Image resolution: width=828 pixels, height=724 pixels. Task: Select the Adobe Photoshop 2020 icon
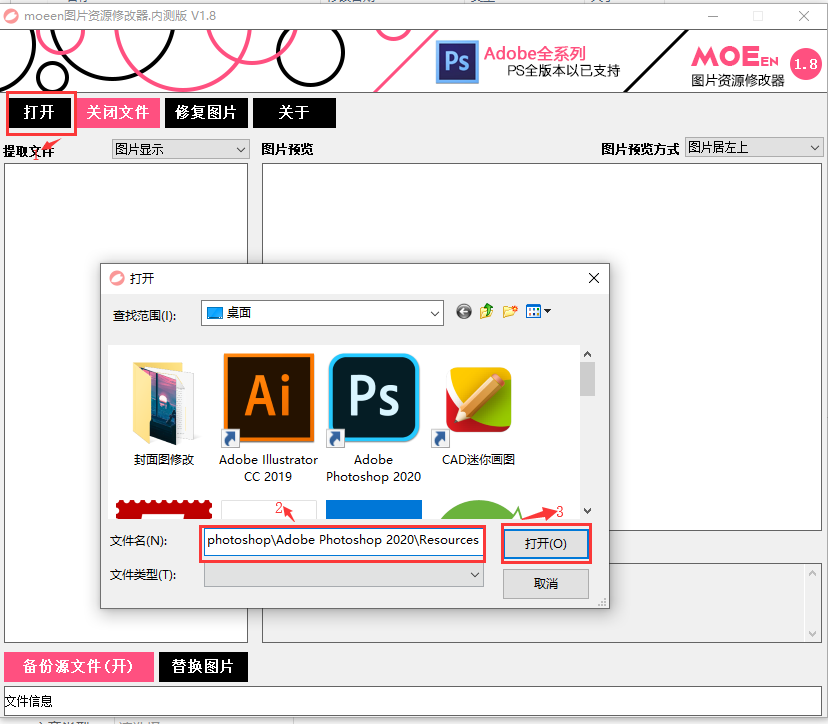tap(372, 397)
